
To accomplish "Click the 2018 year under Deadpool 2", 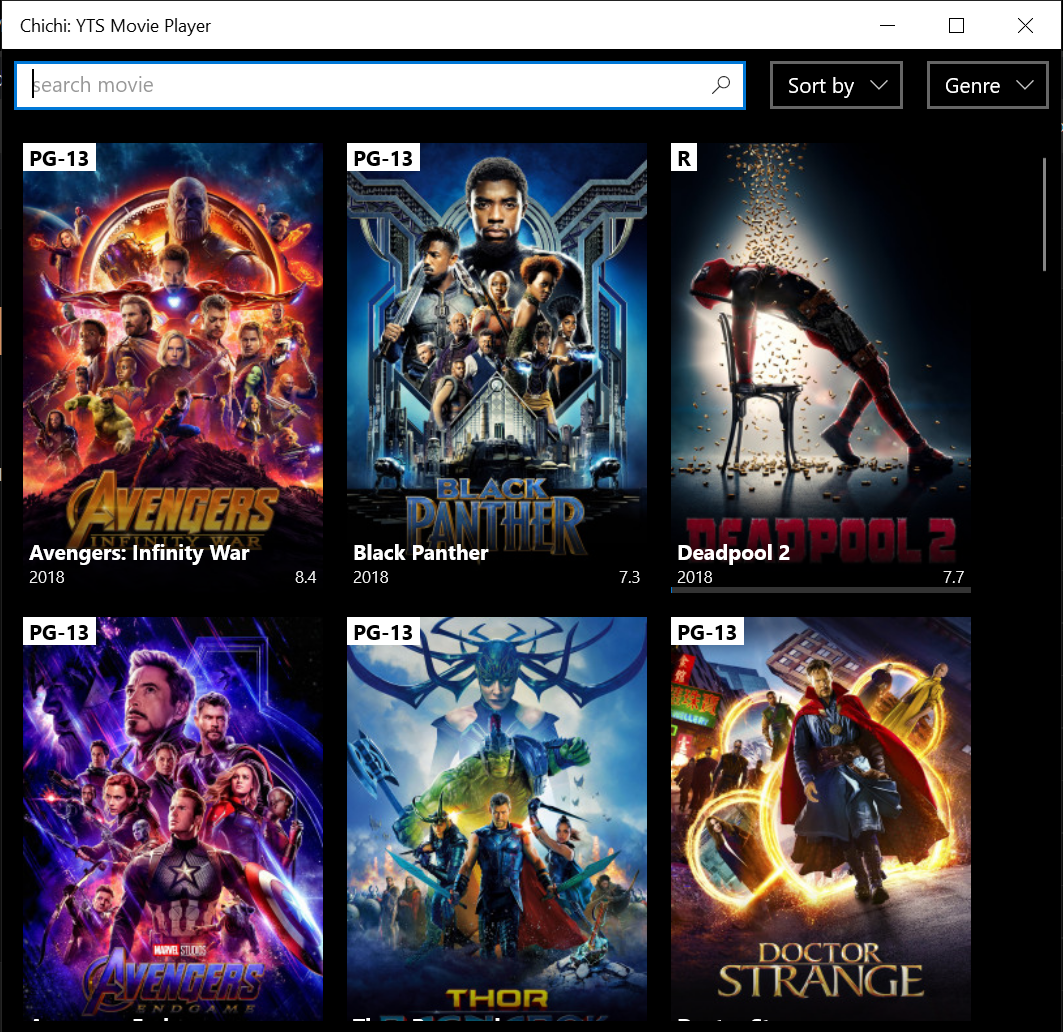I will tap(695, 577).
